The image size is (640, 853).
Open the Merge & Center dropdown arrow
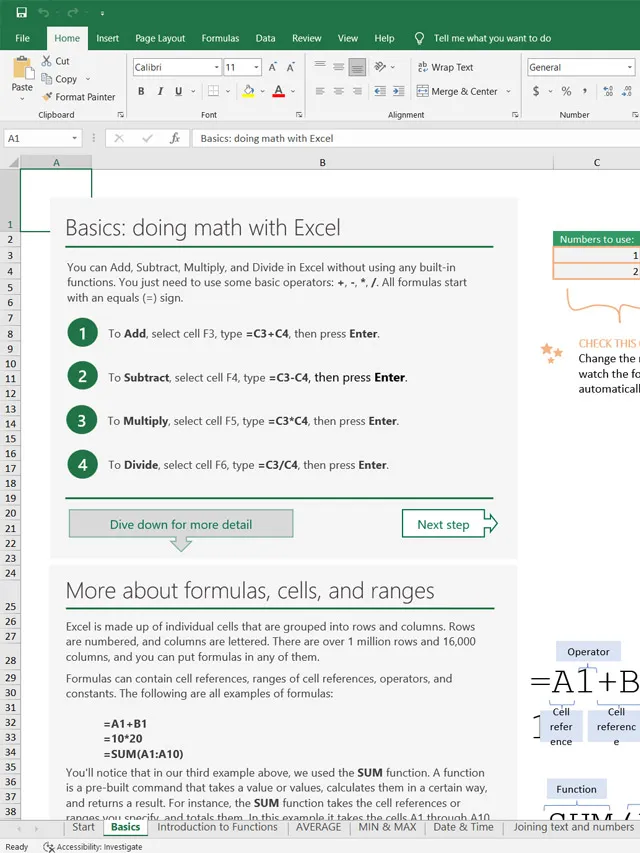coord(508,91)
